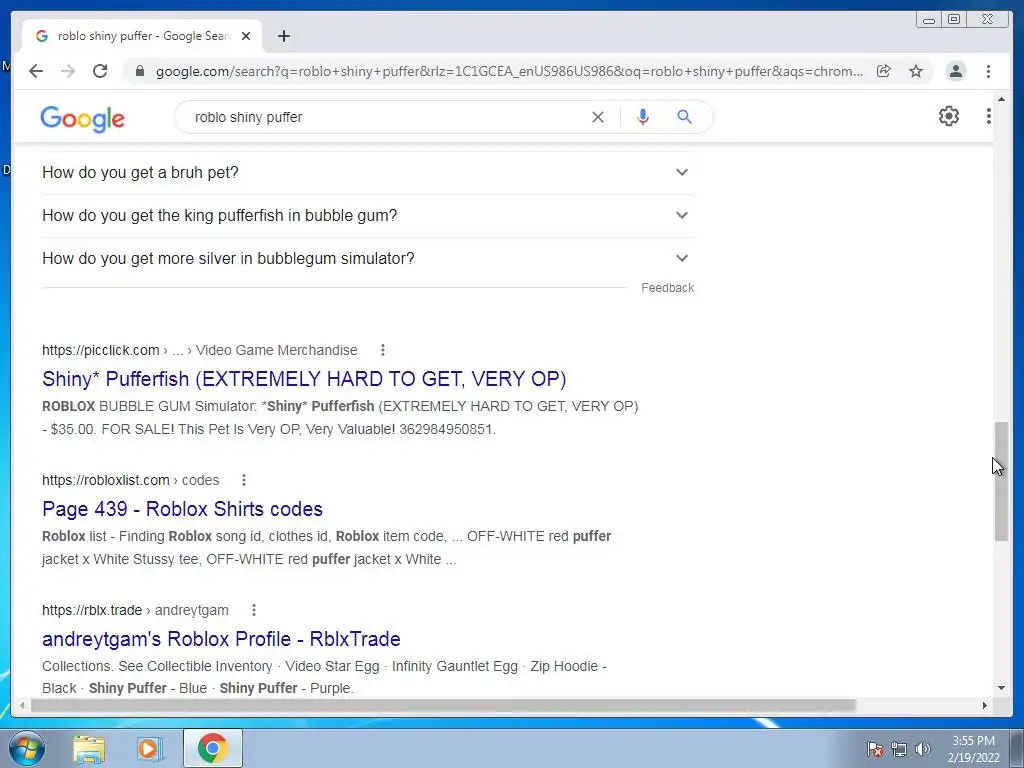
Task: Click the https://robloxlist.com › codes URL
Action: pyautogui.click(x=131, y=480)
